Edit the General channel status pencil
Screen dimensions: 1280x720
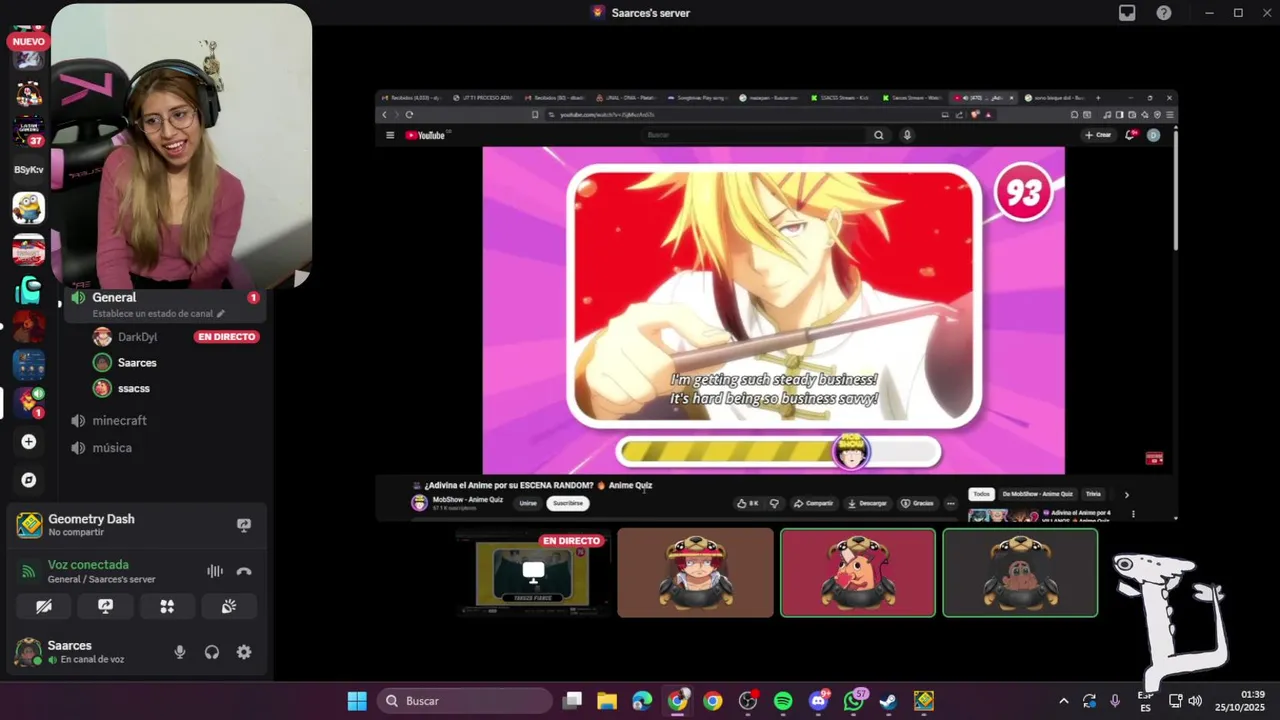point(221,313)
